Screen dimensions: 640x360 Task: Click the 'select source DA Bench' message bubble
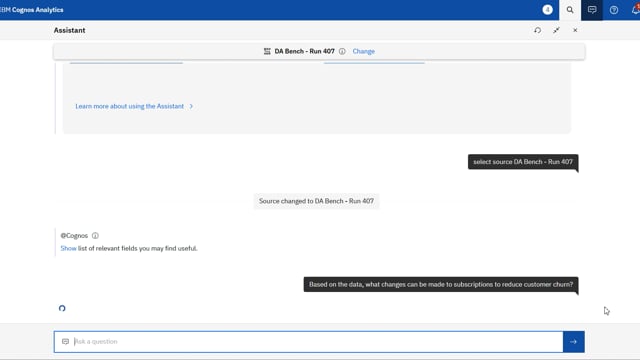523,162
